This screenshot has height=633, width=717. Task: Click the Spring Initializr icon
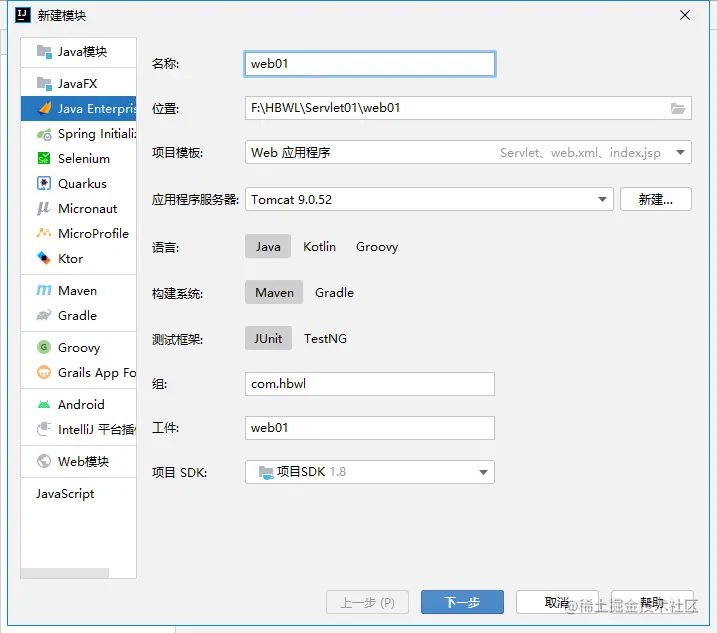coord(44,134)
